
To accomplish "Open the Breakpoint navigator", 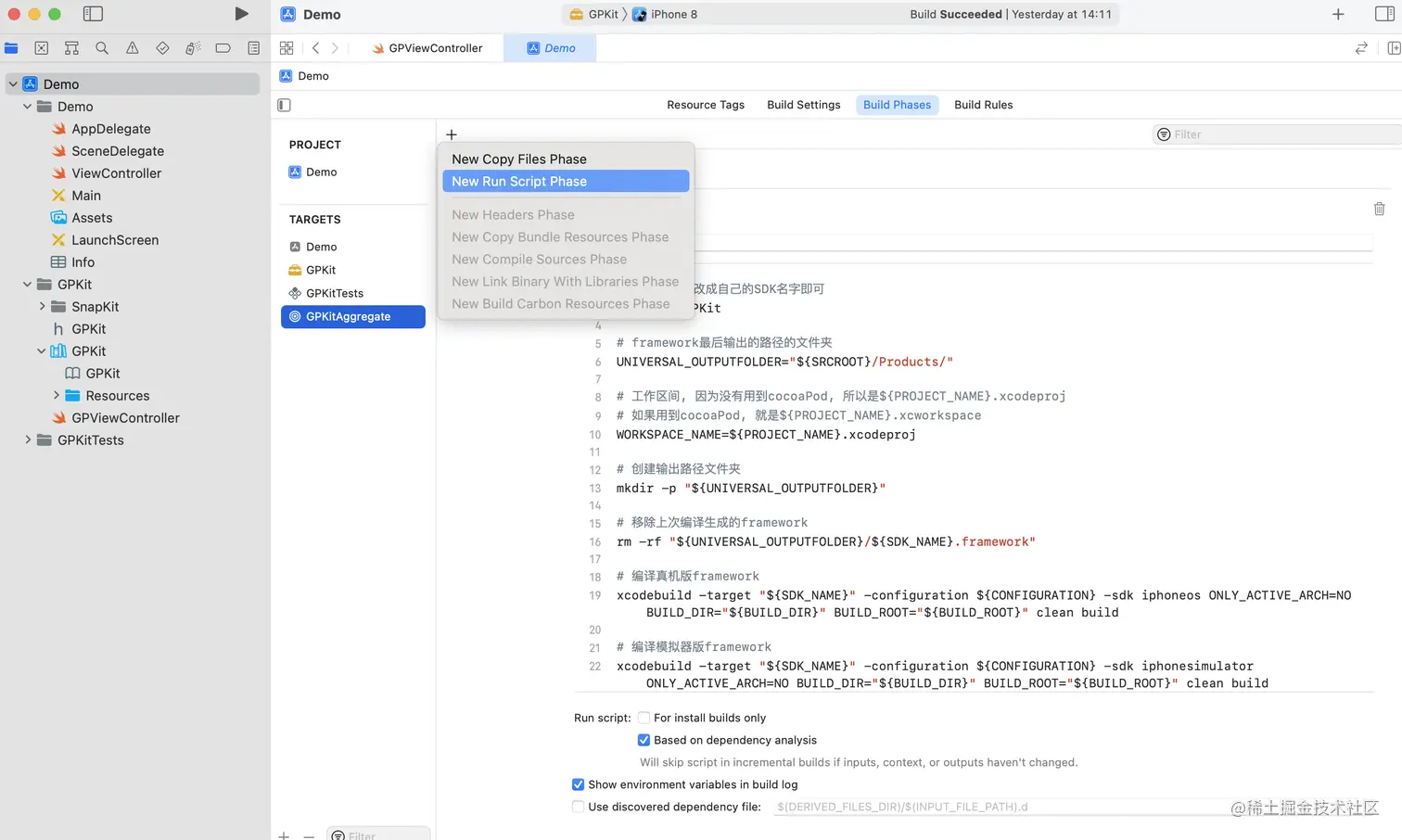I will point(223,48).
